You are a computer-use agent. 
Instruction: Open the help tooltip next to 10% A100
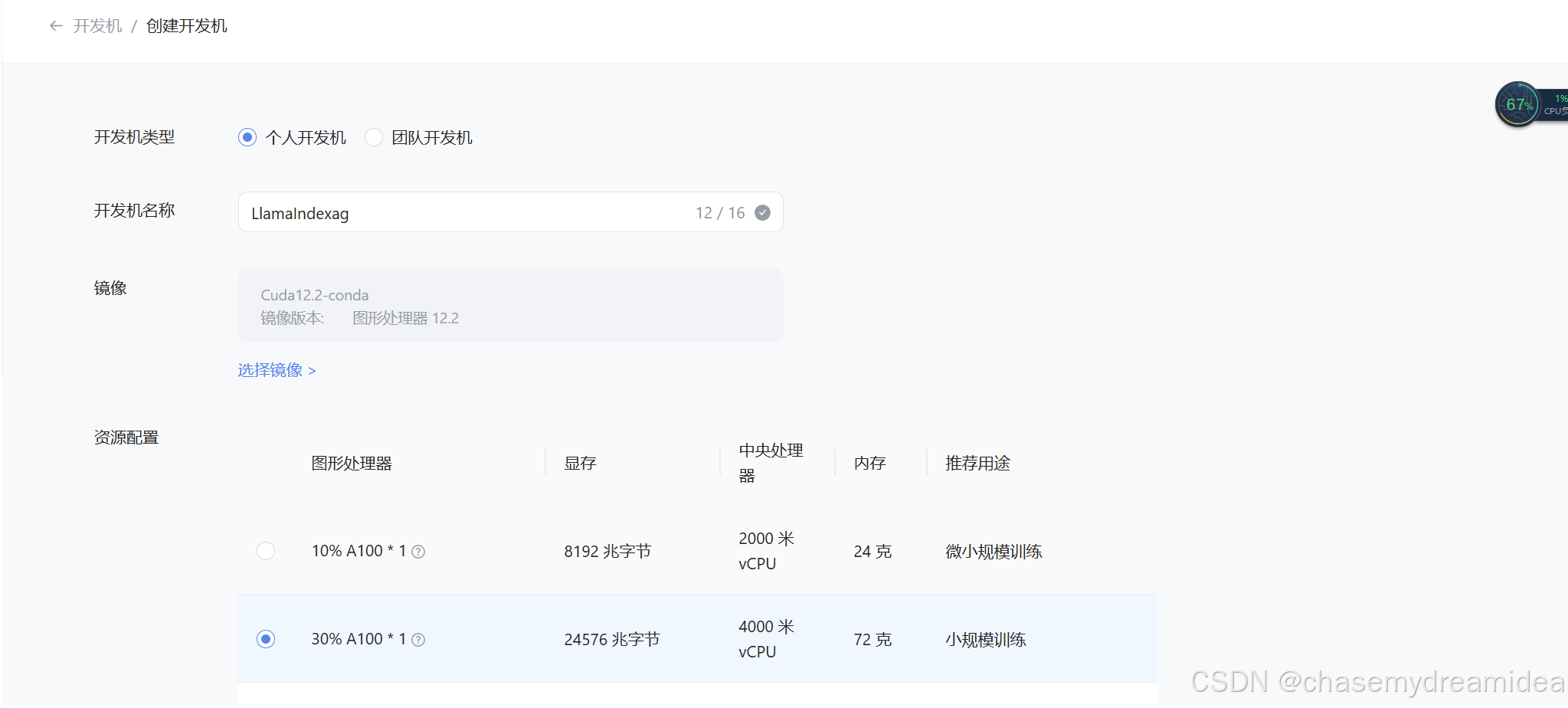tap(418, 550)
